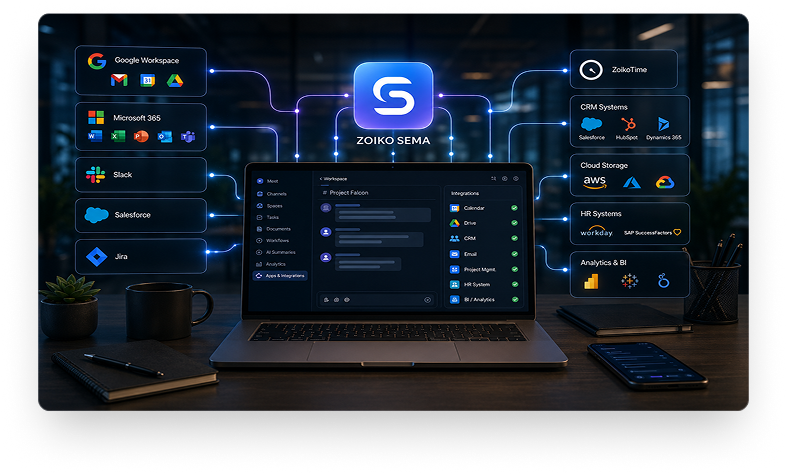Toggle the Email integration green checkmark

click(514, 254)
